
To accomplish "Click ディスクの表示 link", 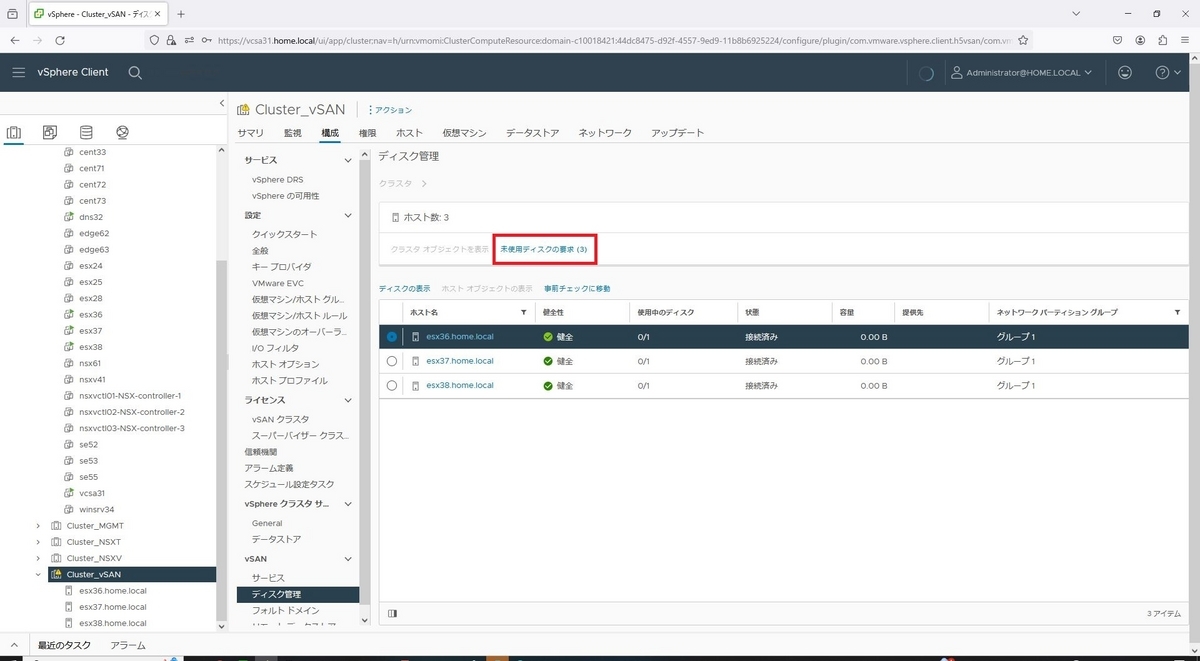I will 404,289.
